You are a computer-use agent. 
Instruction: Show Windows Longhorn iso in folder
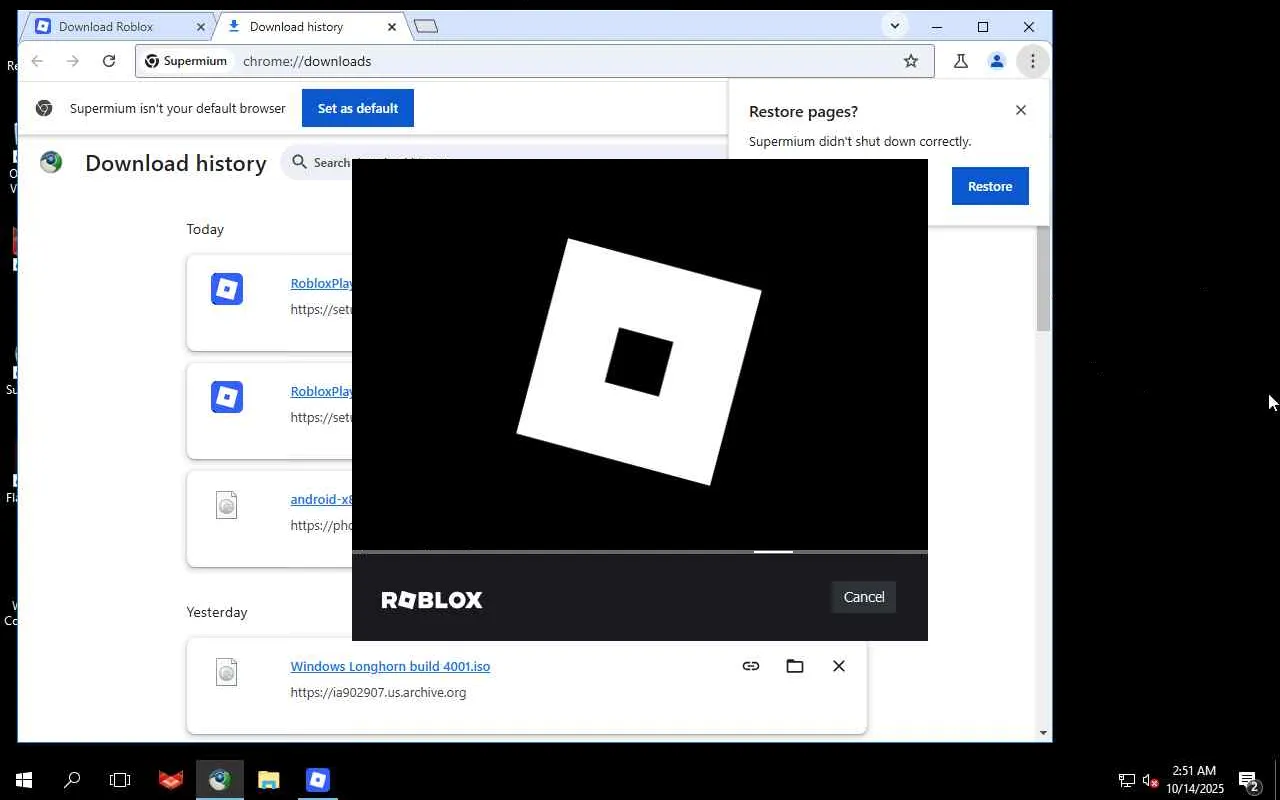tap(795, 666)
